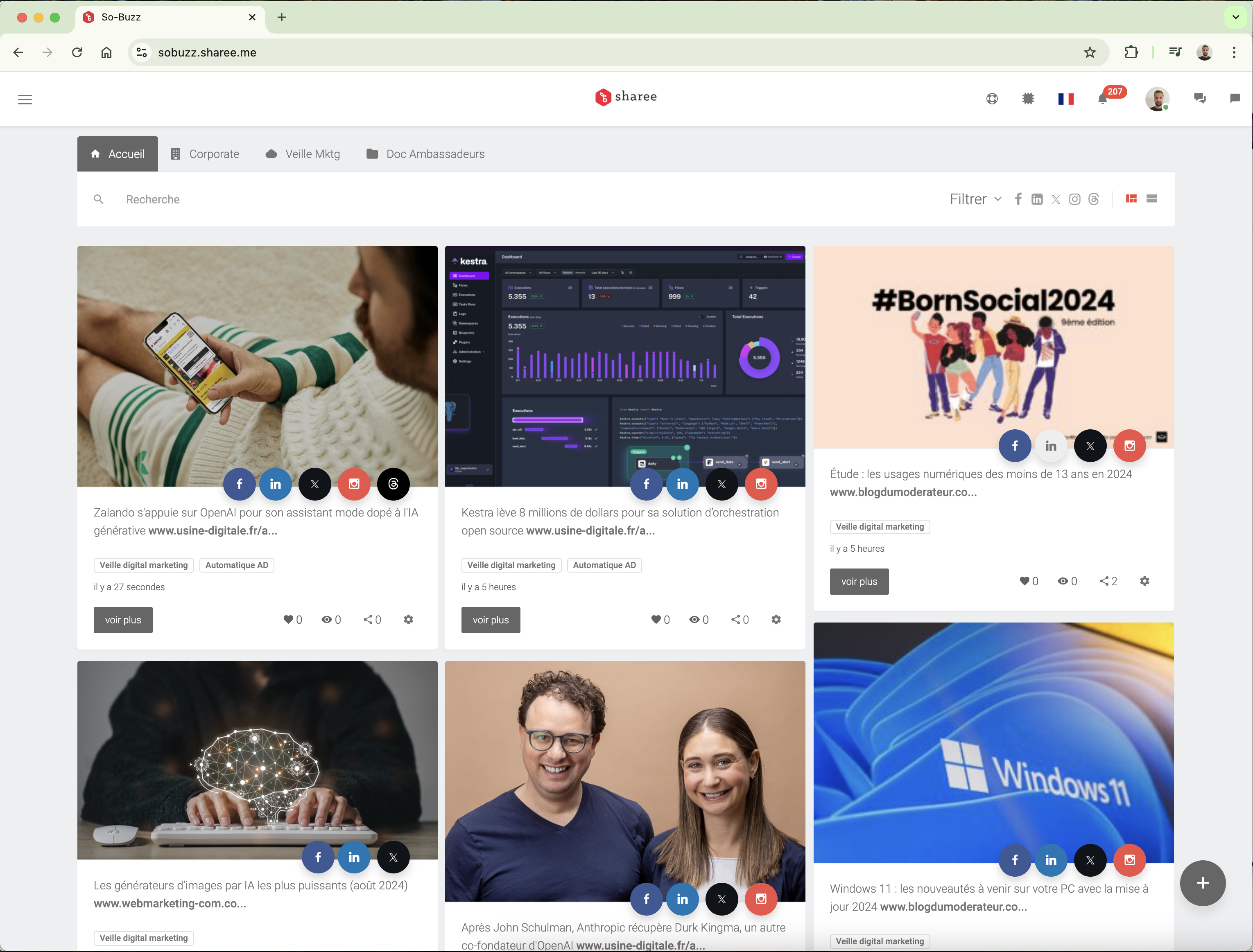This screenshot has height=952, width=1253.
Task: Open the hamburger side menu
Action: click(25, 100)
